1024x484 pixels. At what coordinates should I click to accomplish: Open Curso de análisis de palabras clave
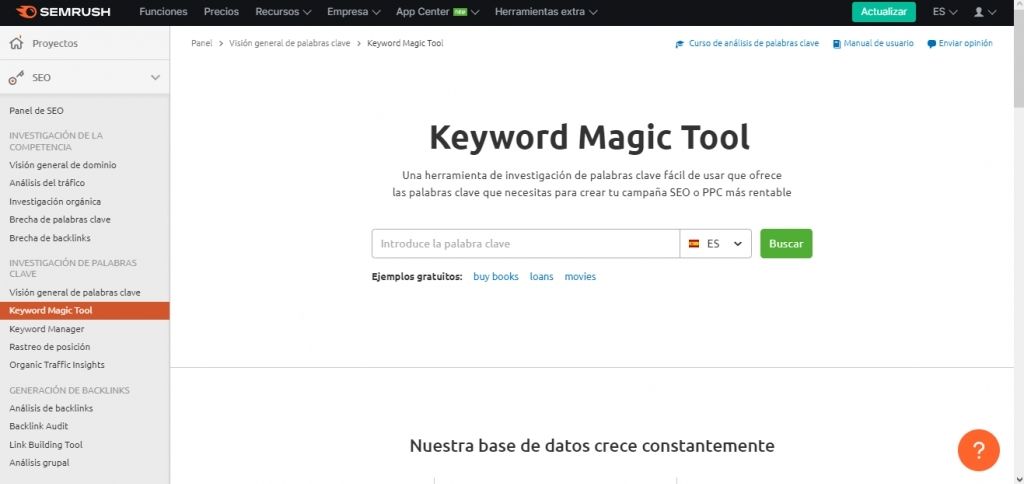(x=754, y=44)
